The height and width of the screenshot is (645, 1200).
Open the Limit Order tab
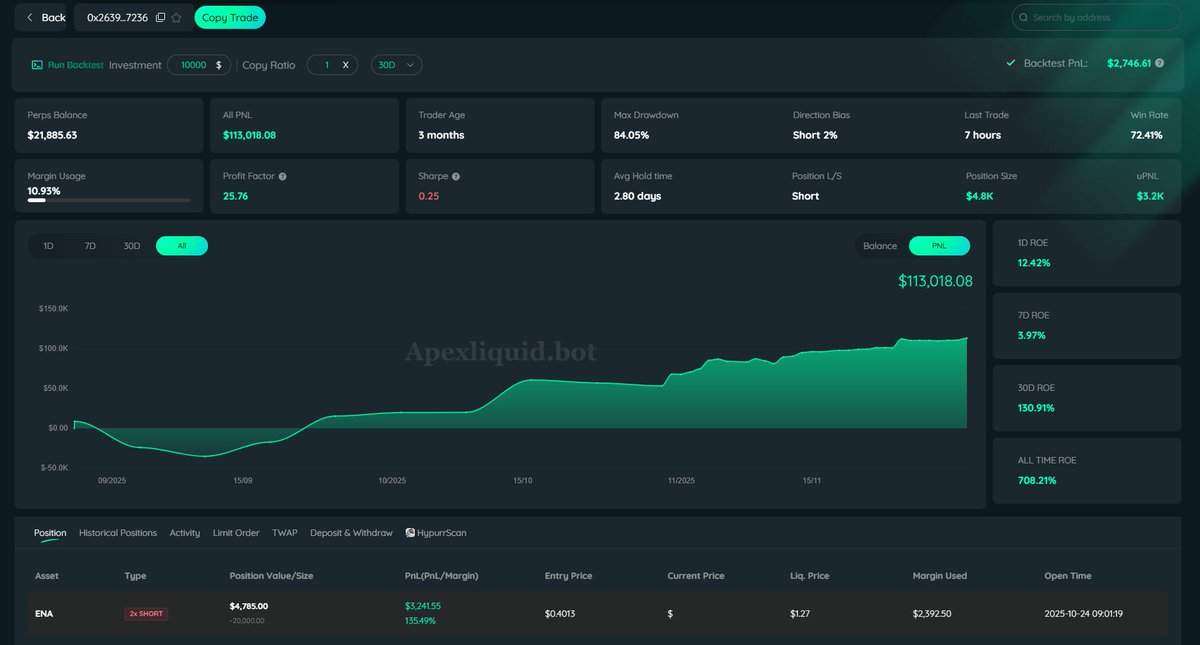[x=236, y=533]
